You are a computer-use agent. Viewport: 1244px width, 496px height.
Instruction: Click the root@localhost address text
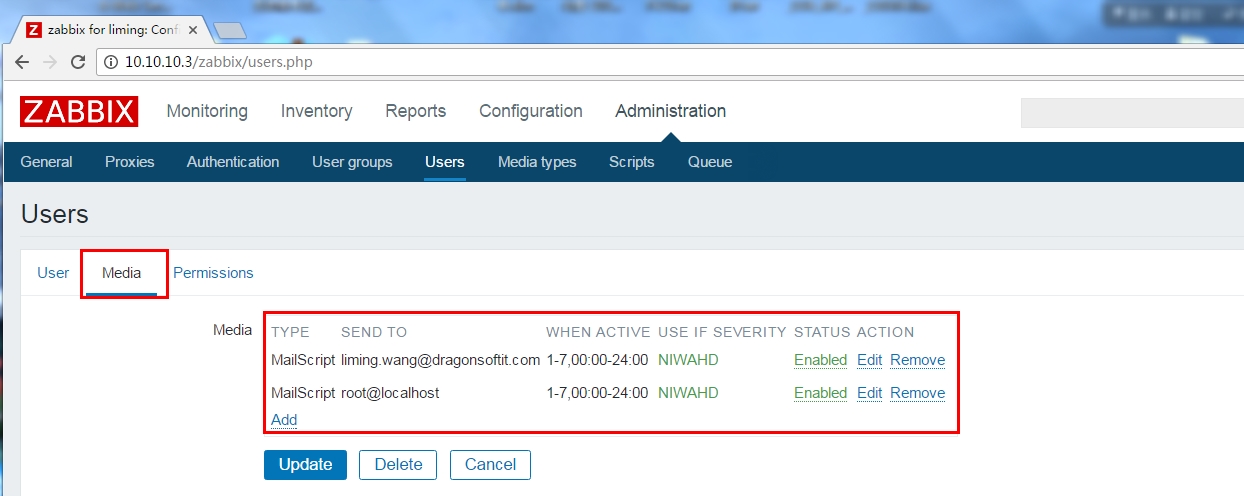390,393
